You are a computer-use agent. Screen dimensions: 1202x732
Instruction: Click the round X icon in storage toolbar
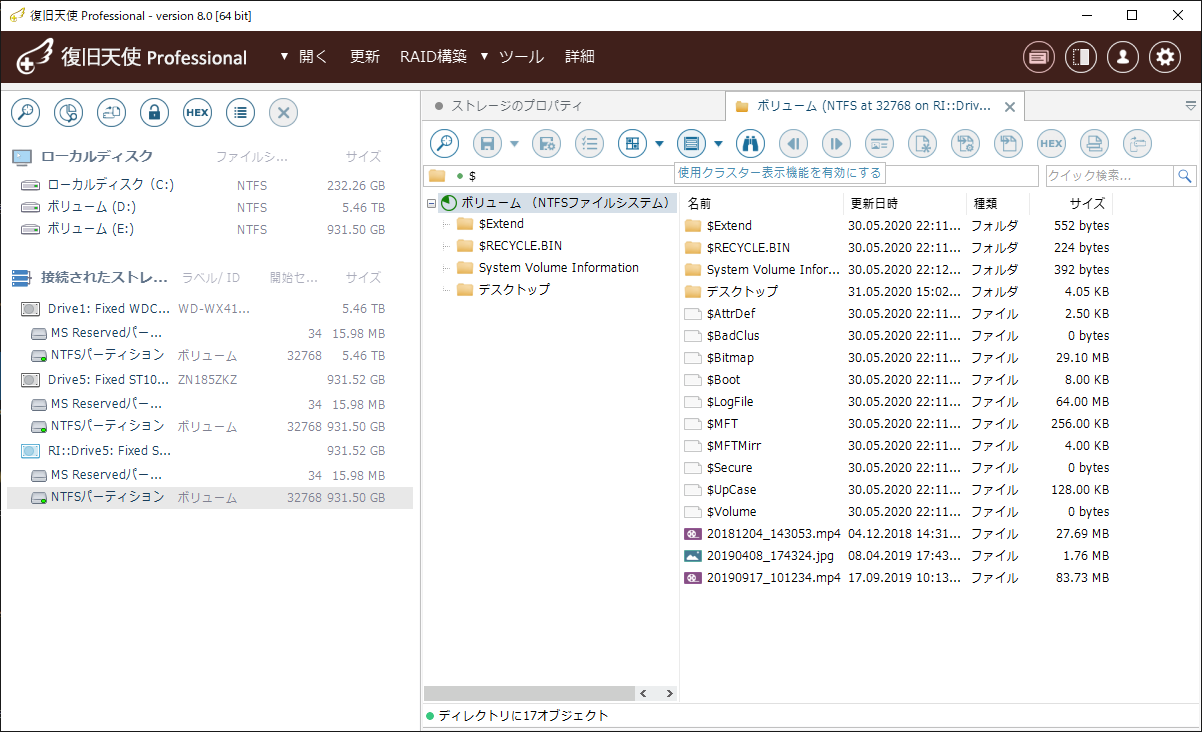[283, 113]
